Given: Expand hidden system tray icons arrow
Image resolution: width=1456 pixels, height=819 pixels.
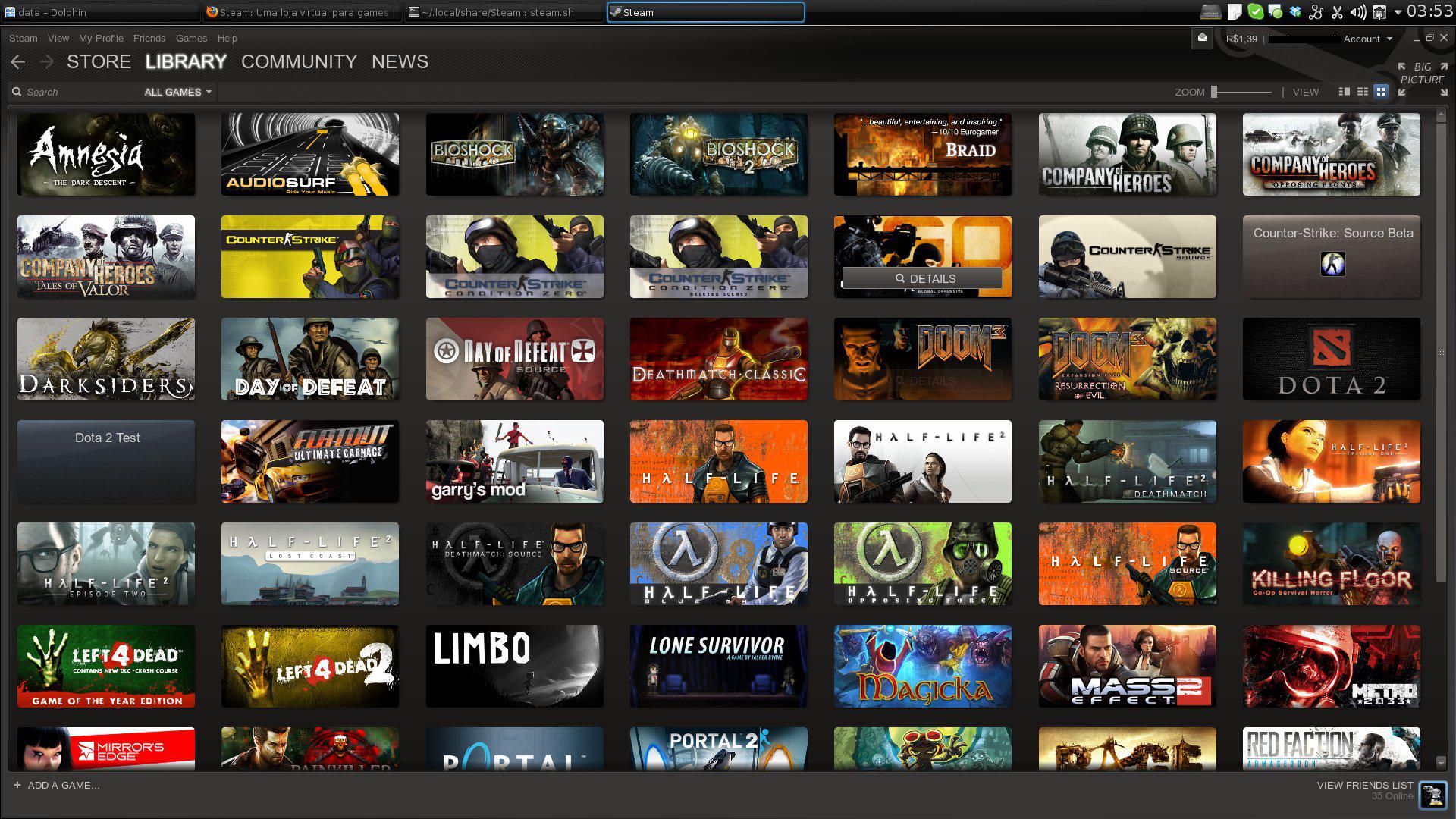Looking at the screenshot, I should 1398,12.
